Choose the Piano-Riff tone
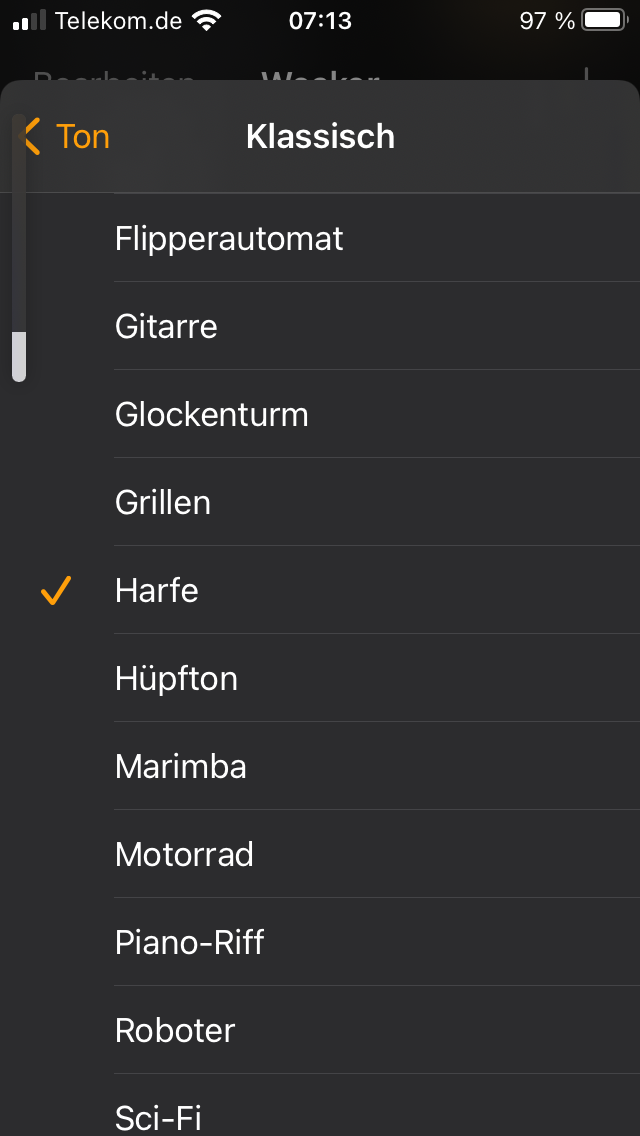Image resolution: width=640 pixels, height=1136 pixels. [x=189, y=943]
